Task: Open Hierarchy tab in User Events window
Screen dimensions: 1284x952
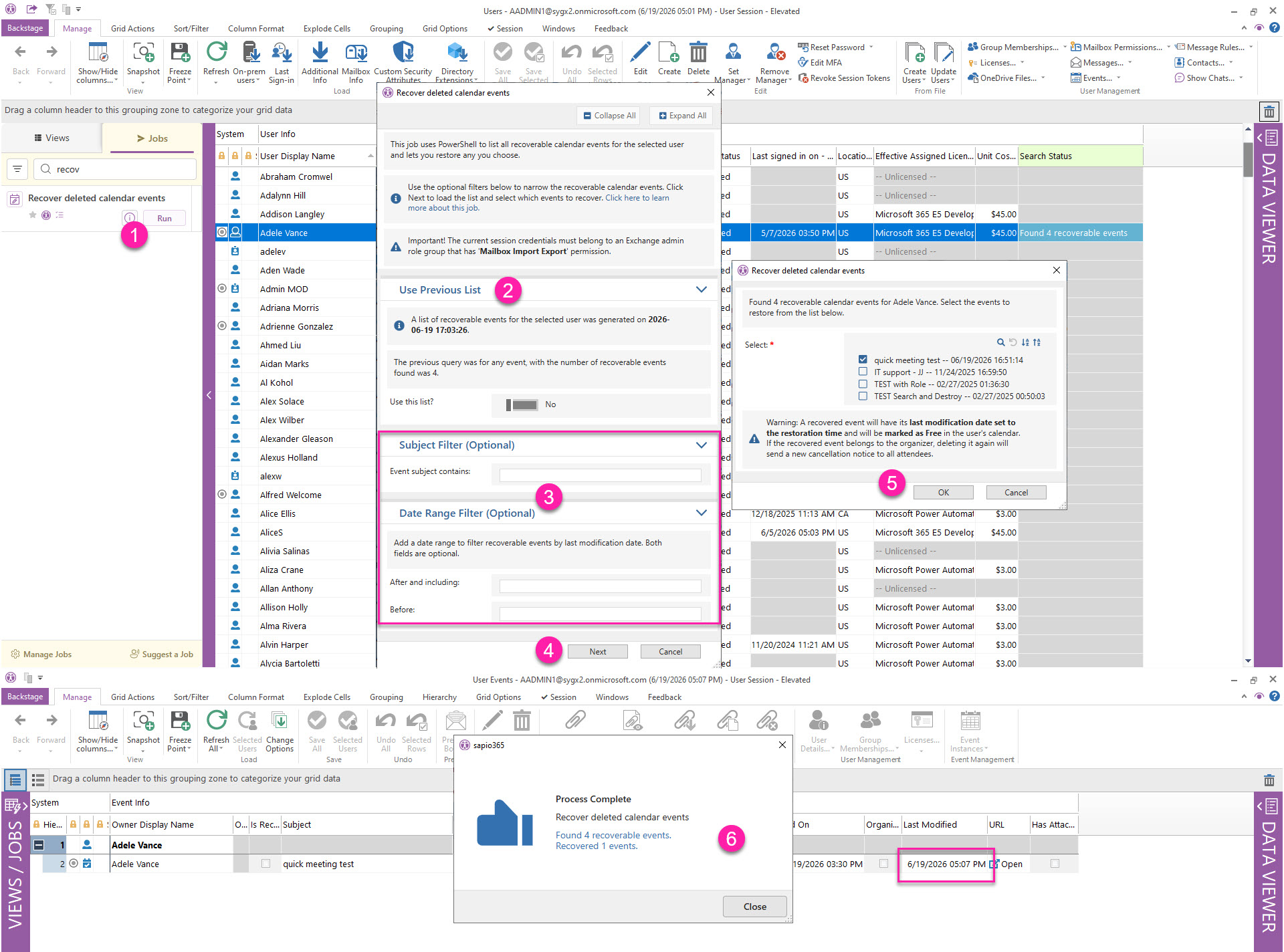Action: pos(439,697)
